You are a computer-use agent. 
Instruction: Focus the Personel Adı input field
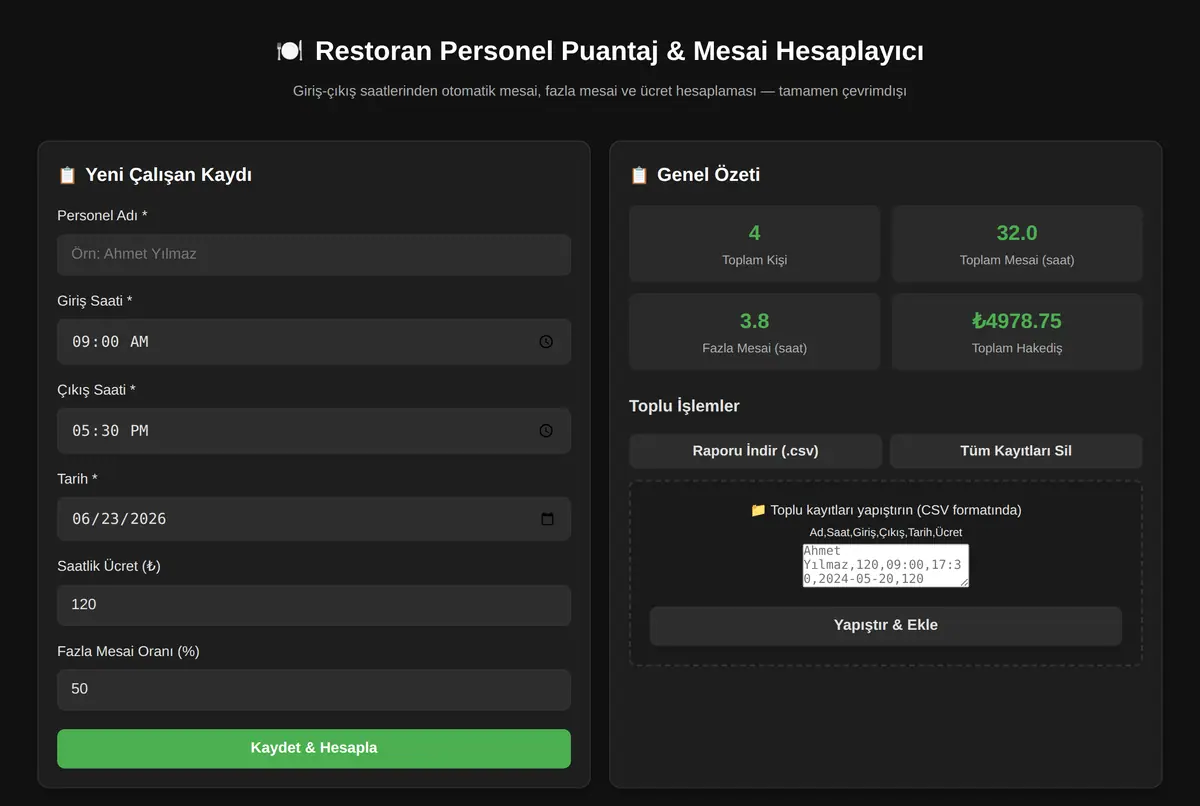[314, 254]
